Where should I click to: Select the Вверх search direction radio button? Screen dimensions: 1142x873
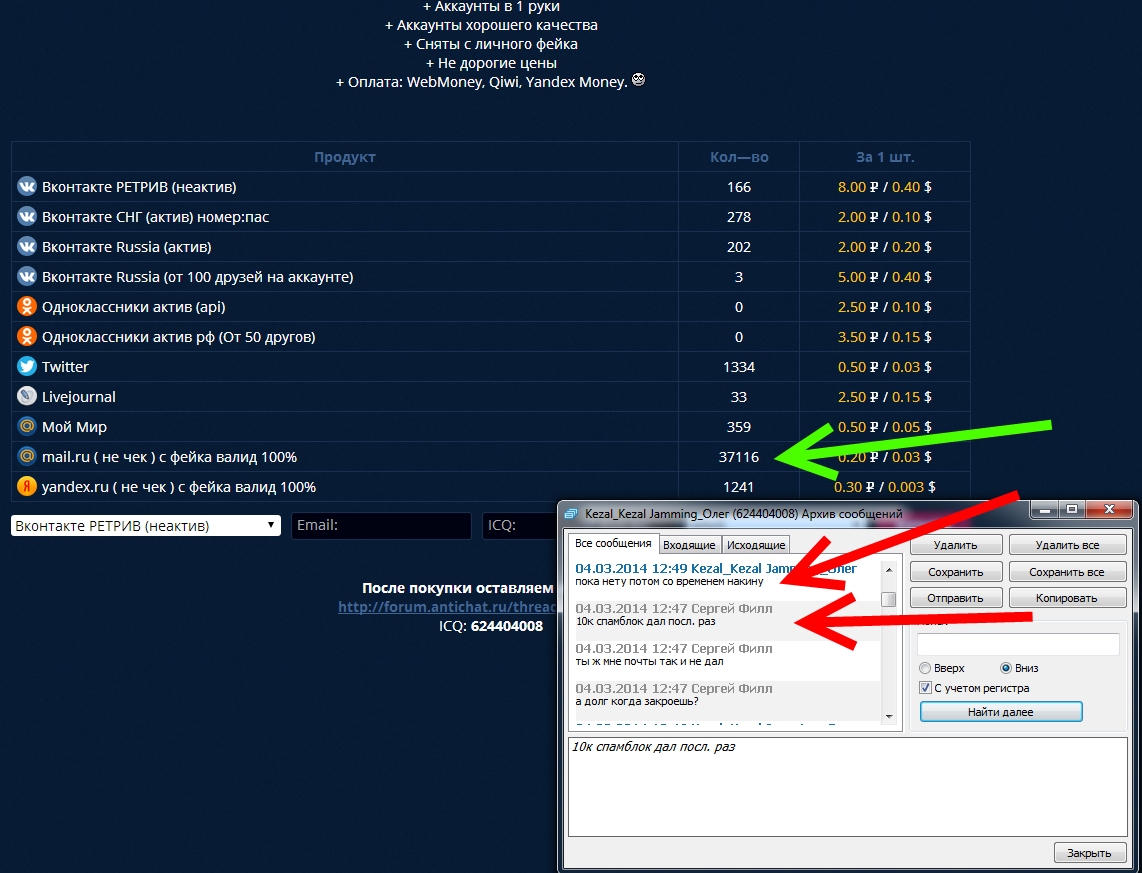[925, 668]
